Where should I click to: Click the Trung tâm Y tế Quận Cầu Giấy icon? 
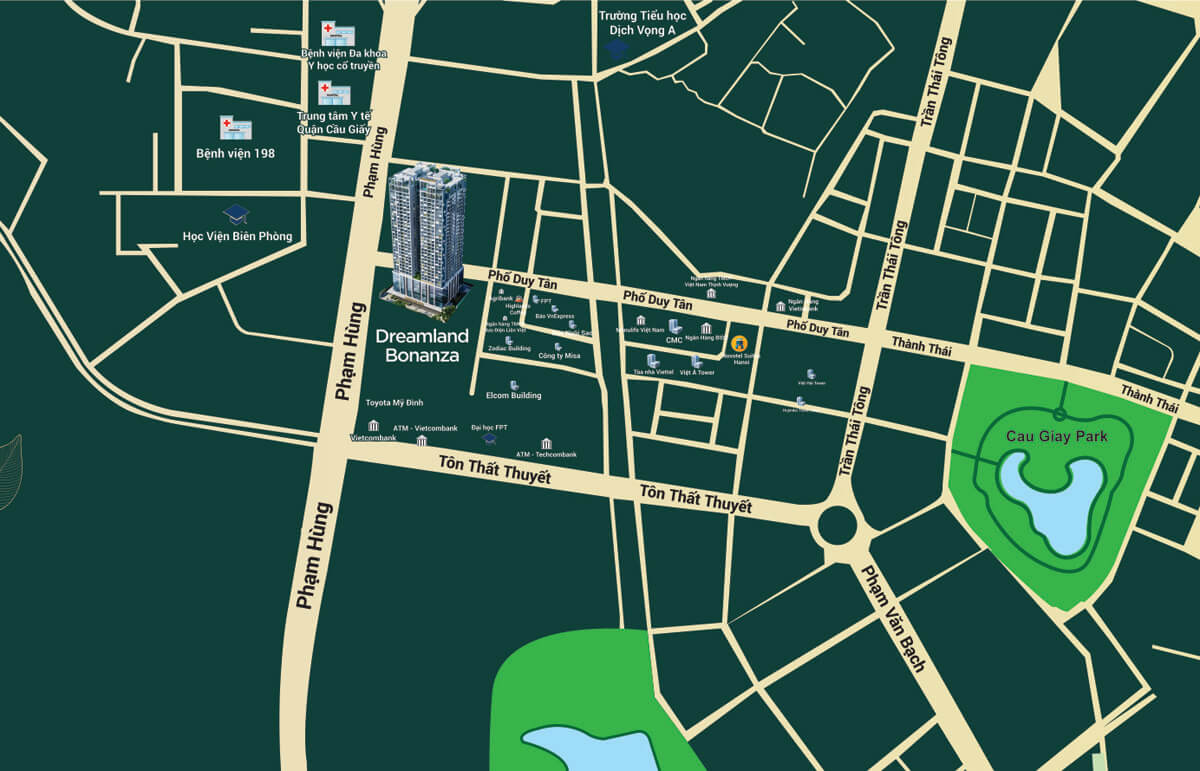click(334, 94)
